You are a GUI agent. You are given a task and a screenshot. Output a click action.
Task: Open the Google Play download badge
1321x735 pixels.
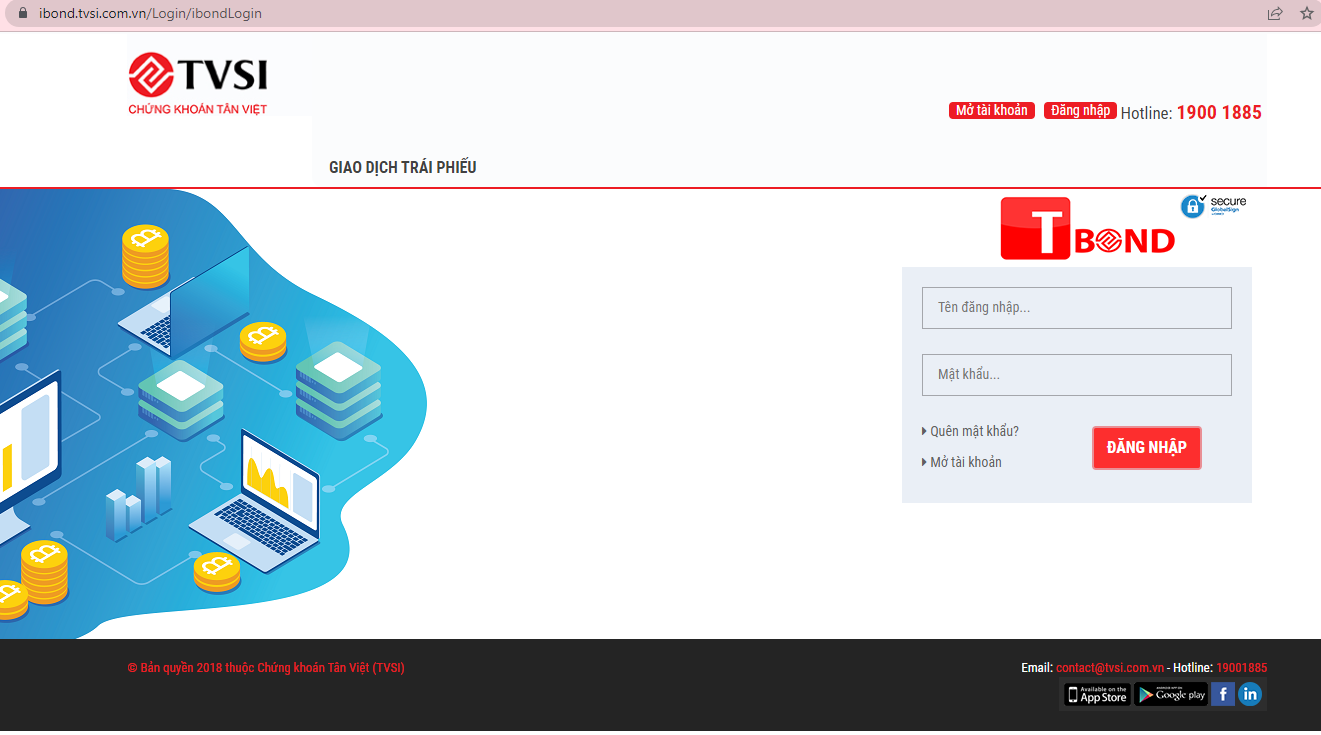1170,695
